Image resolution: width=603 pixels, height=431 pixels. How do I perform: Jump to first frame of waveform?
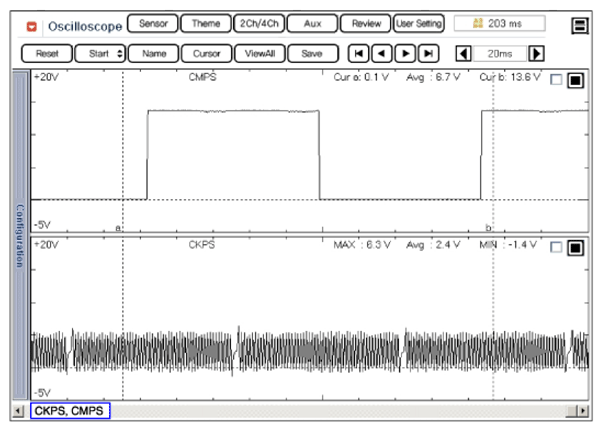point(358,53)
